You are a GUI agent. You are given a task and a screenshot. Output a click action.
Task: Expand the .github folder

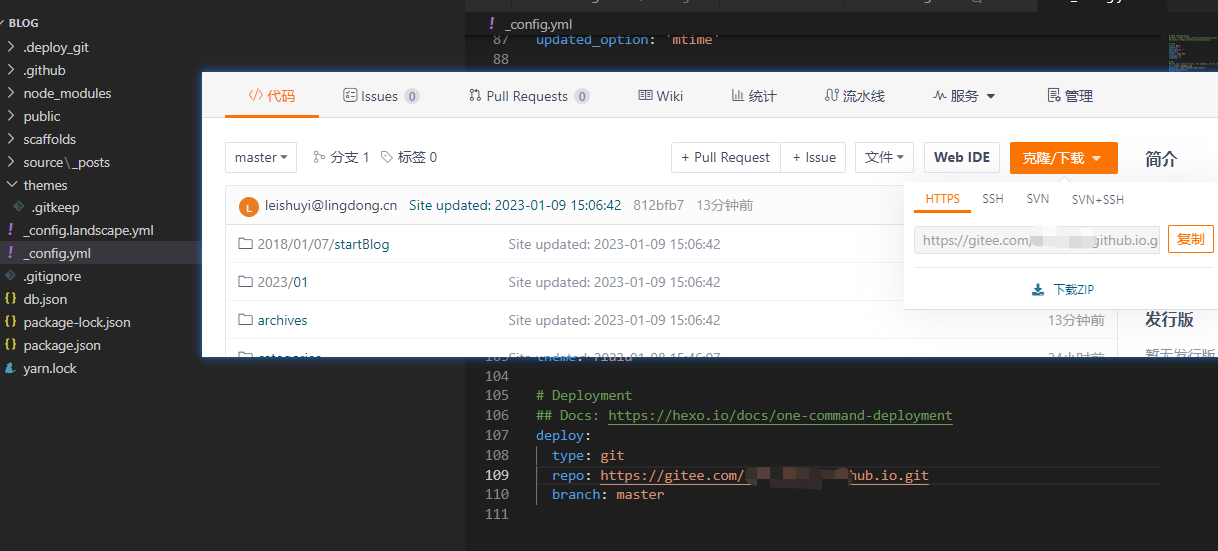point(44,70)
